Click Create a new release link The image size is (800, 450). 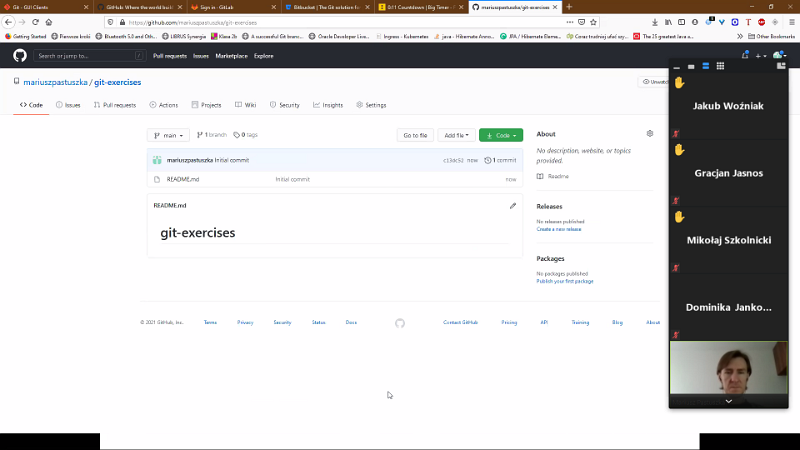[559, 229]
